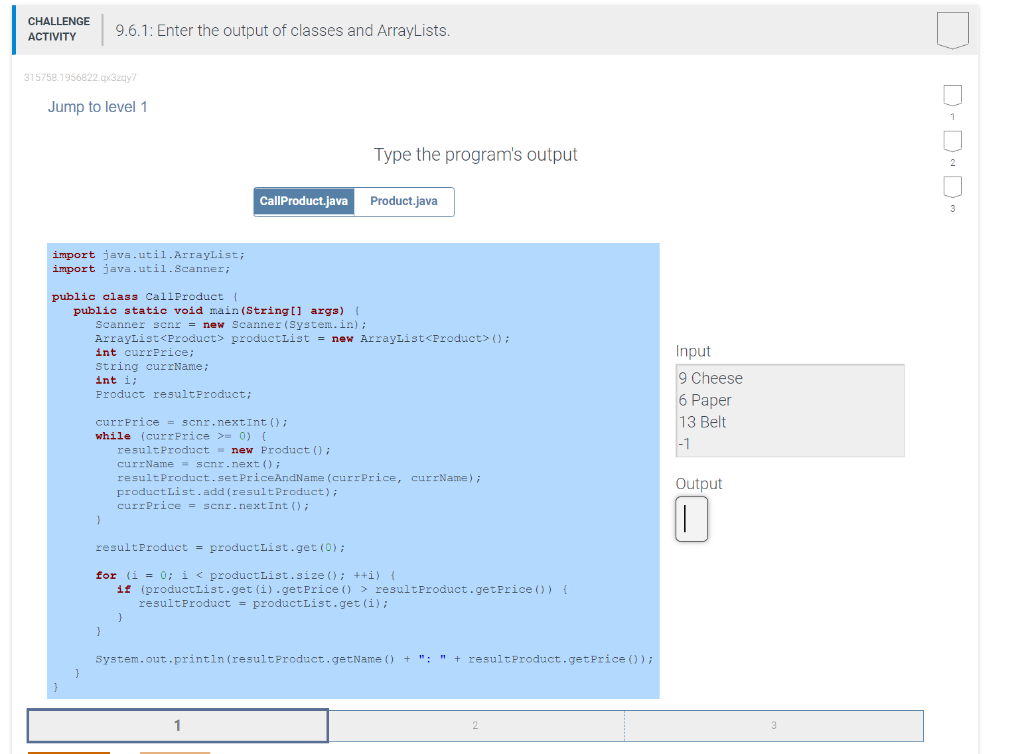Select the CallProduct.java tab
The width and height of the screenshot is (1024, 754).
tap(303, 201)
